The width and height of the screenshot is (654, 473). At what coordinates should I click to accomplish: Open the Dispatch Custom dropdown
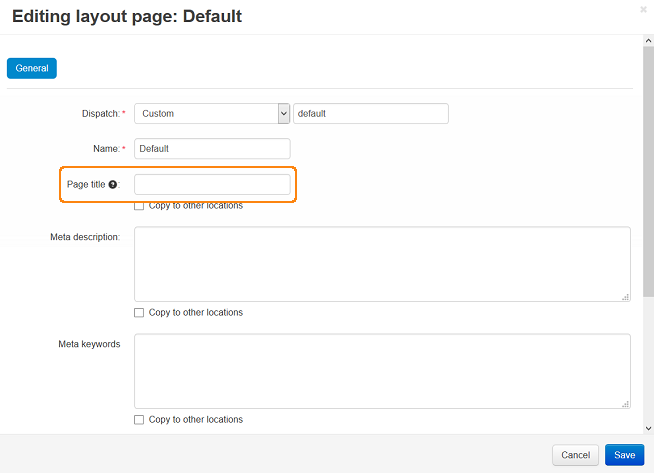[x=212, y=113]
